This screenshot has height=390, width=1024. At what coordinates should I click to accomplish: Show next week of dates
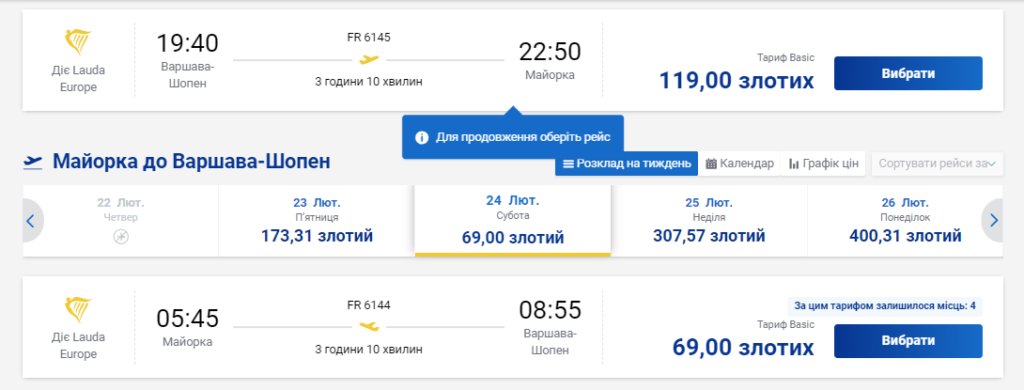coord(993,221)
